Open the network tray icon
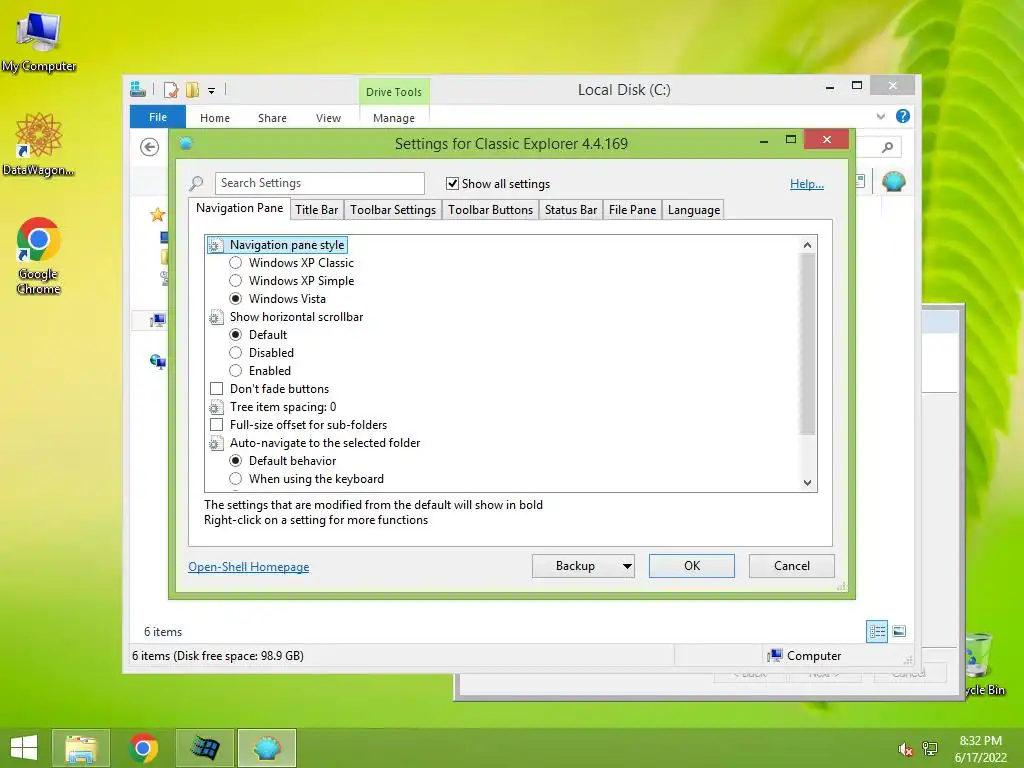 coord(929,749)
